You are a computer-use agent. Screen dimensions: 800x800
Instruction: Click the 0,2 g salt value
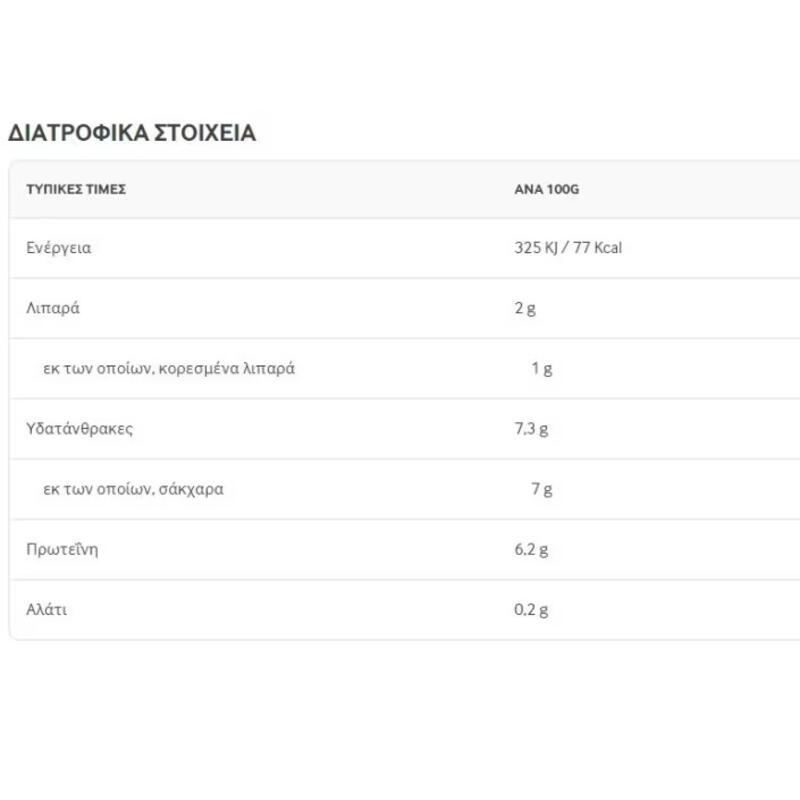(531, 609)
